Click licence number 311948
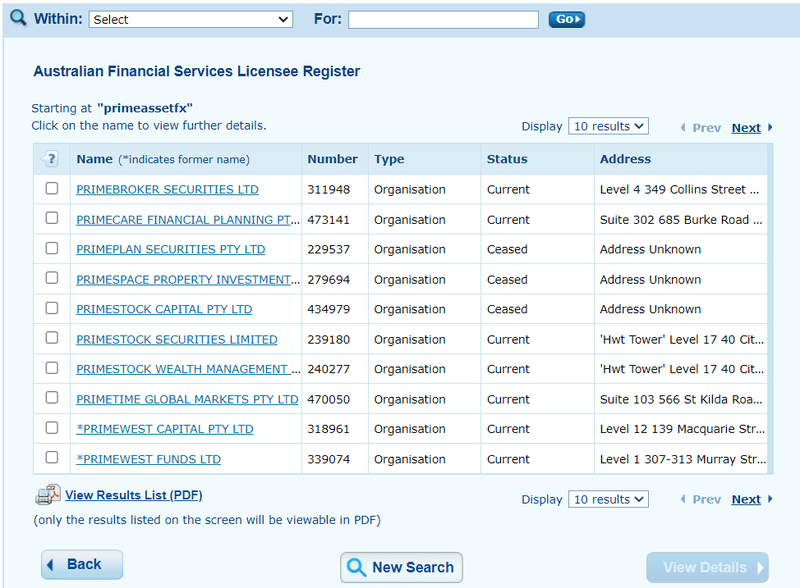800x588 pixels. click(329, 189)
